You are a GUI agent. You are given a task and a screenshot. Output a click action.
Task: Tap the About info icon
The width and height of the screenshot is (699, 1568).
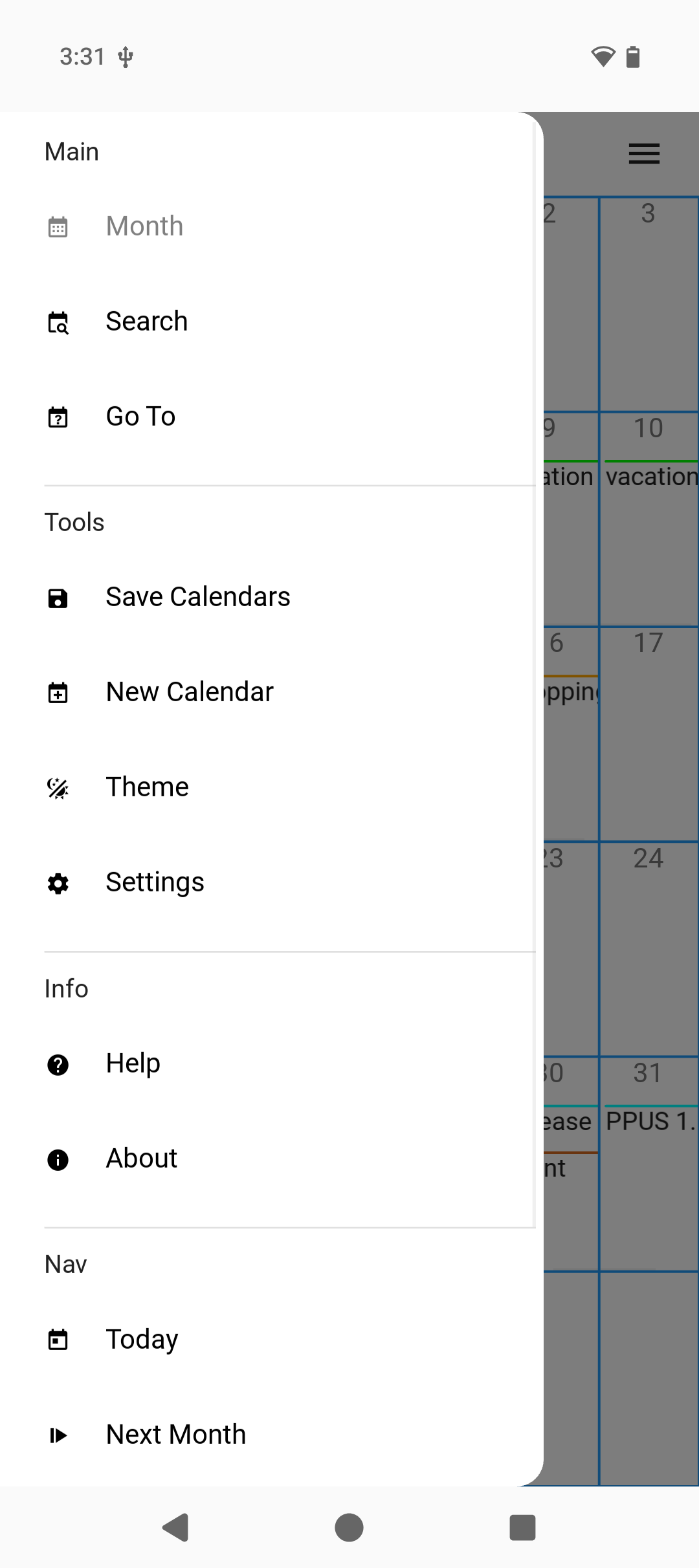[58, 1159]
